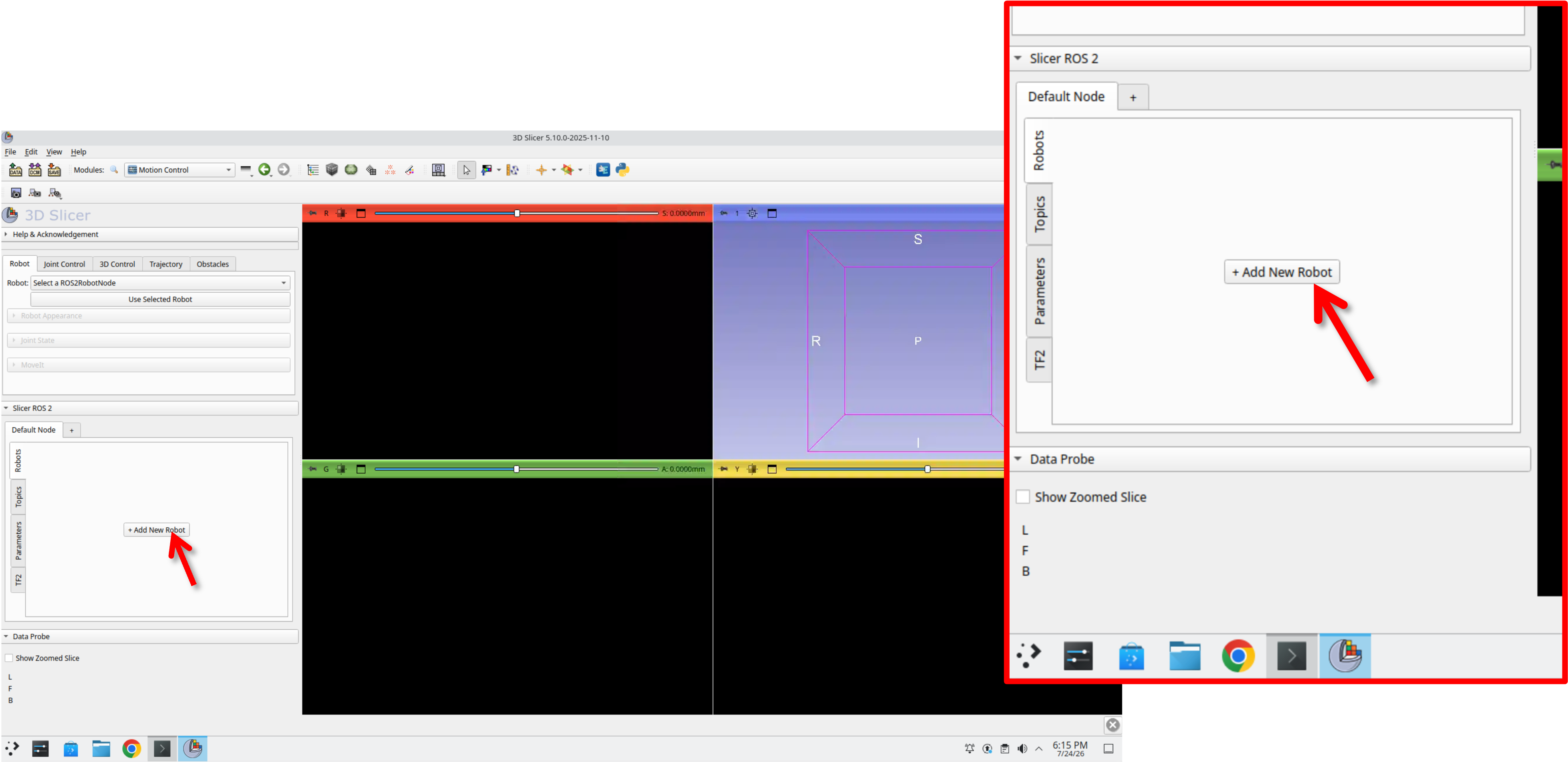Click the SAVE scene icon

(x=54, y=170)
